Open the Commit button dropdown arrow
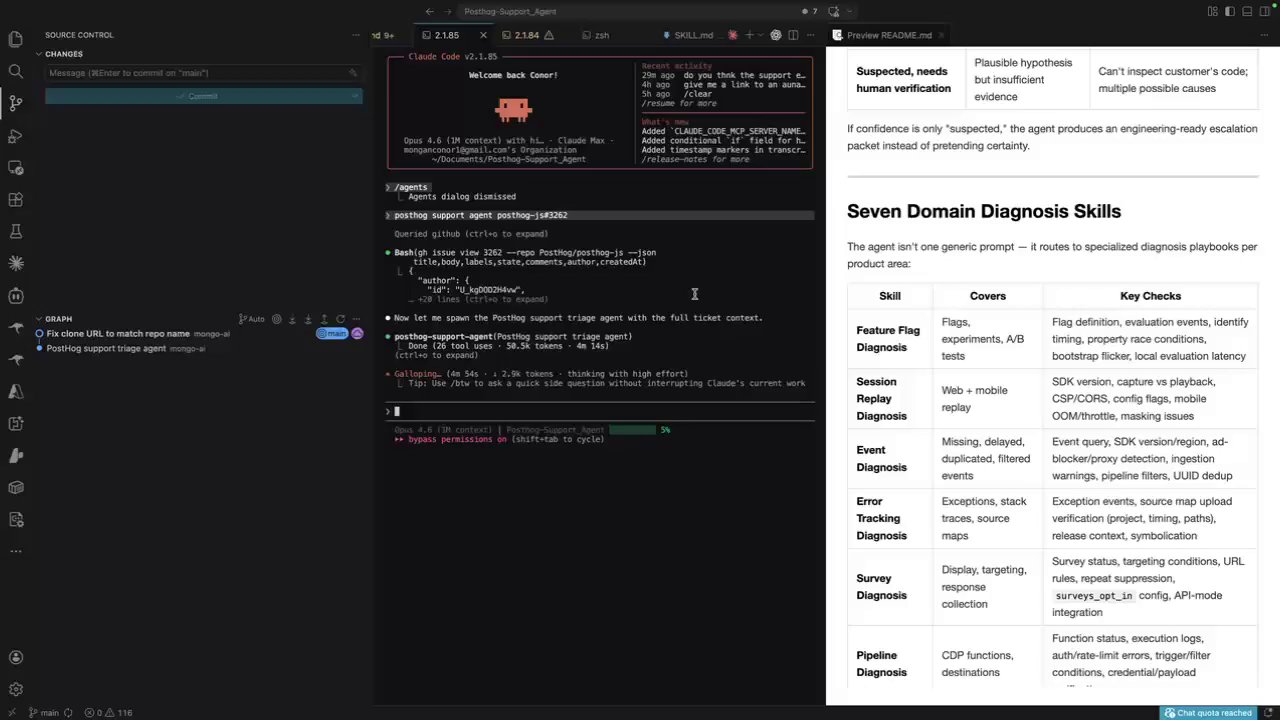Image resolution: width=1280 pixels, height=720 pixels. click(x=355, y=96)
